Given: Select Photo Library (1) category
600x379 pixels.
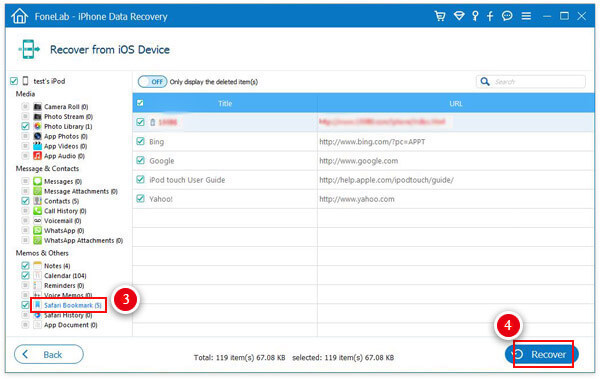Looking at the screenshot, I should click(68, 126).
